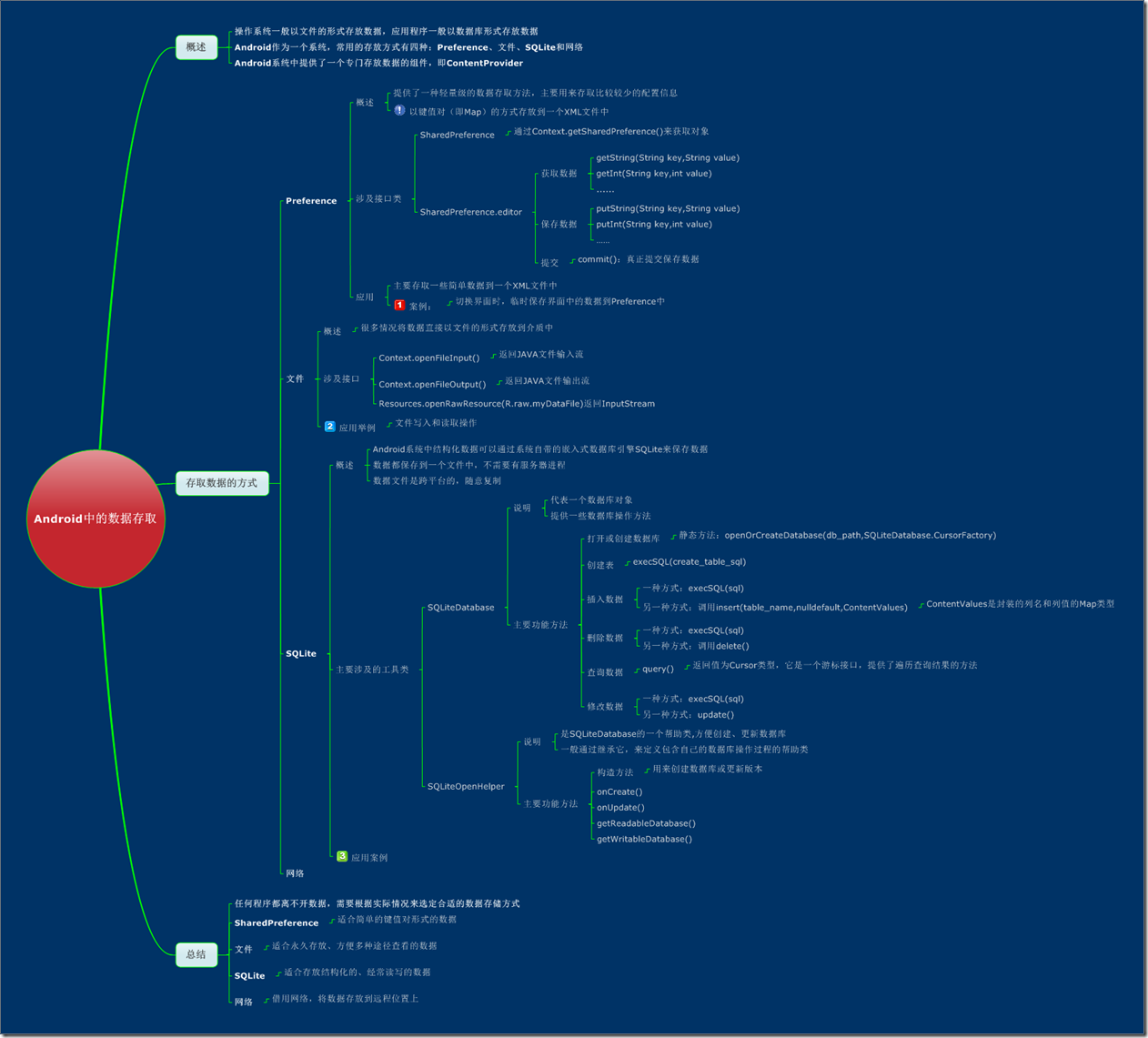Click the Context.openFileInput() node

click(x=429, y=358)
